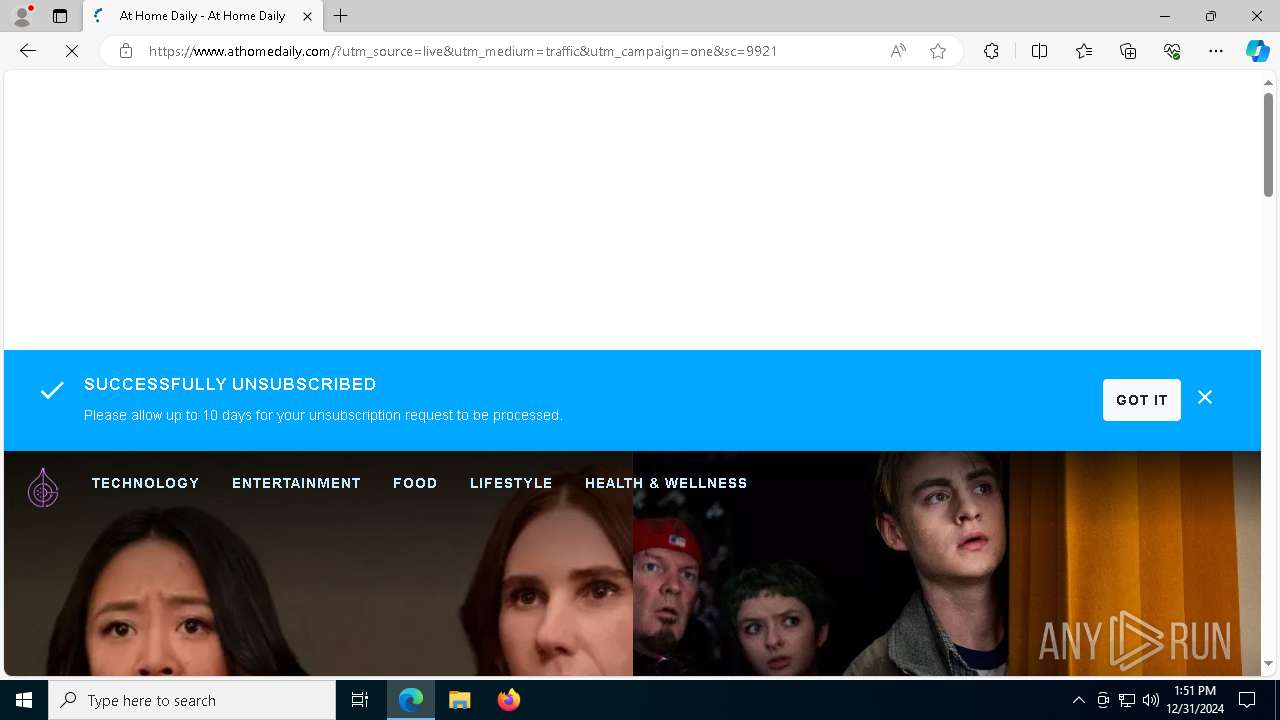Image resolution: width=1280 pixels, height=720 pixels.
Task: Close the At Home Daily tab
Action: point(307,16)
